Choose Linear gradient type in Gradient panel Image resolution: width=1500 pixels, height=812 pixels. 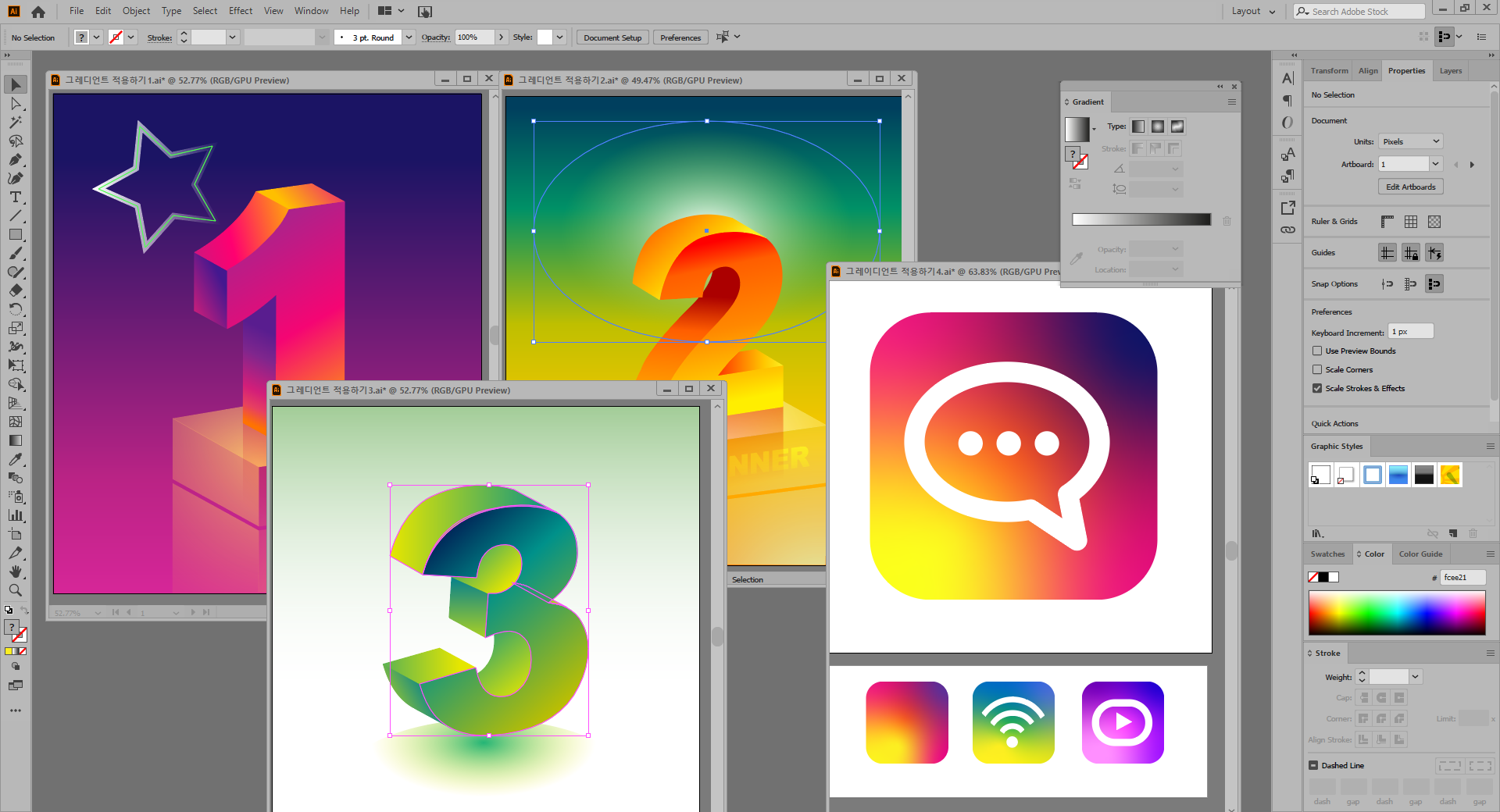[1138, 126]
